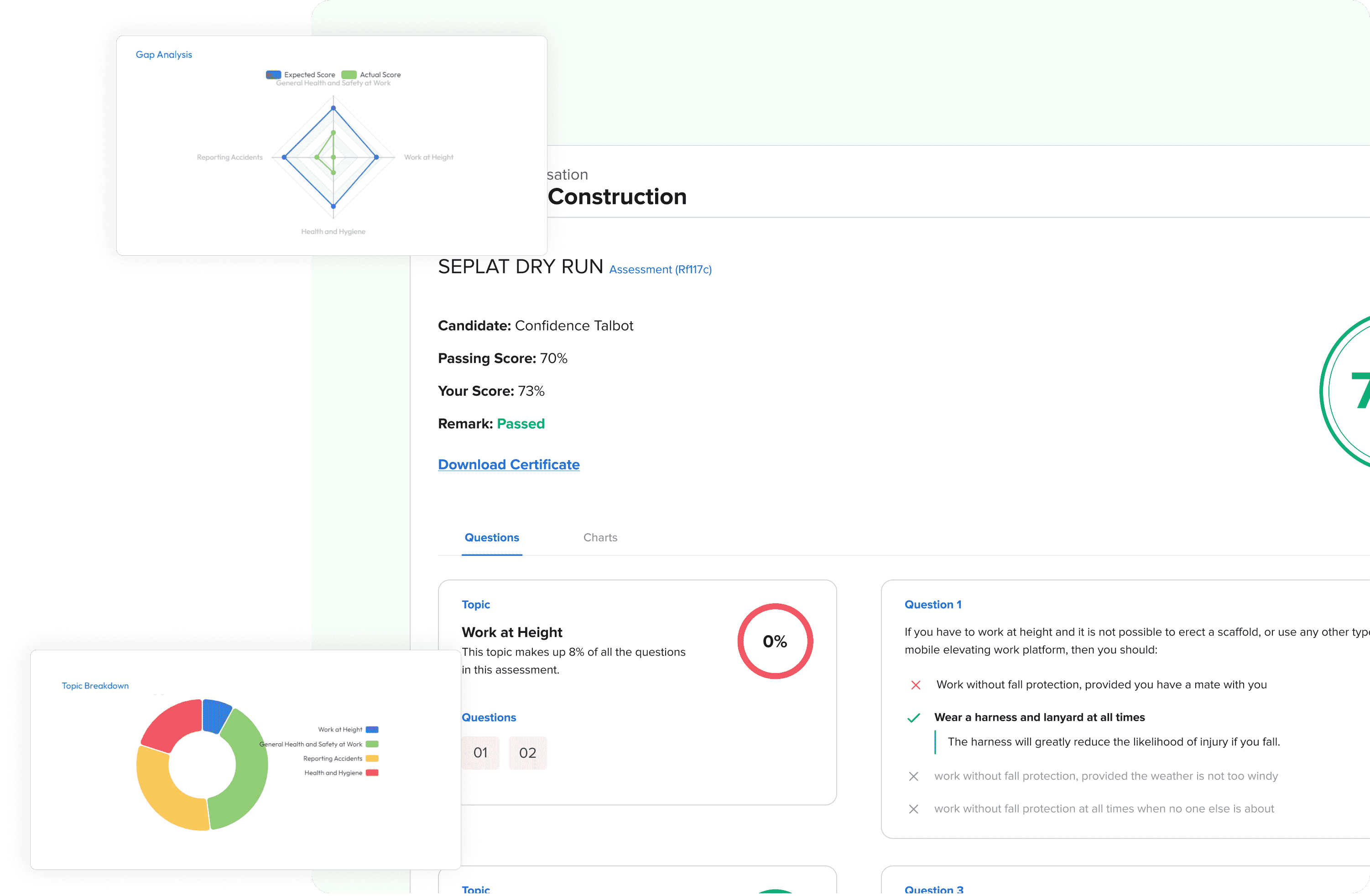Select question 01 in Work at Height
This screenshot has height=896, width=1370.
click(480, 753)
